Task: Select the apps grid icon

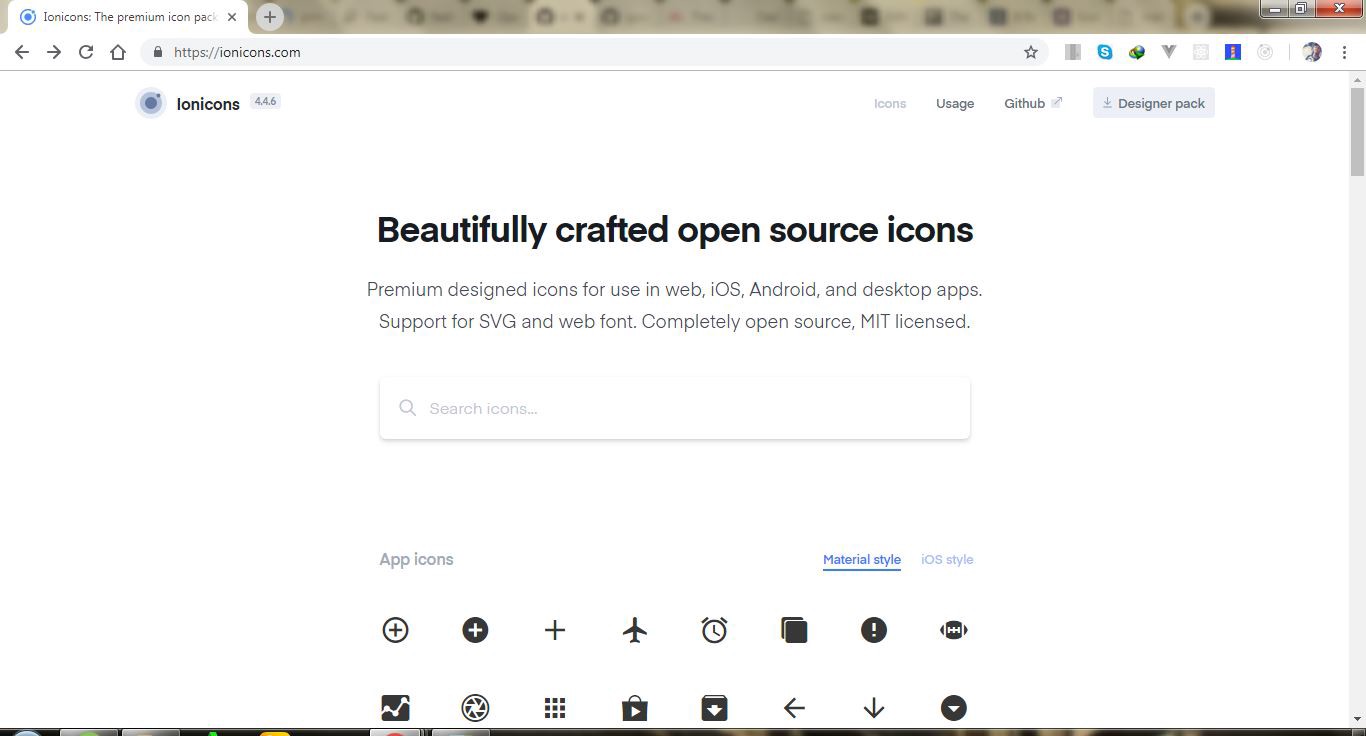Action: coord(555,707)
